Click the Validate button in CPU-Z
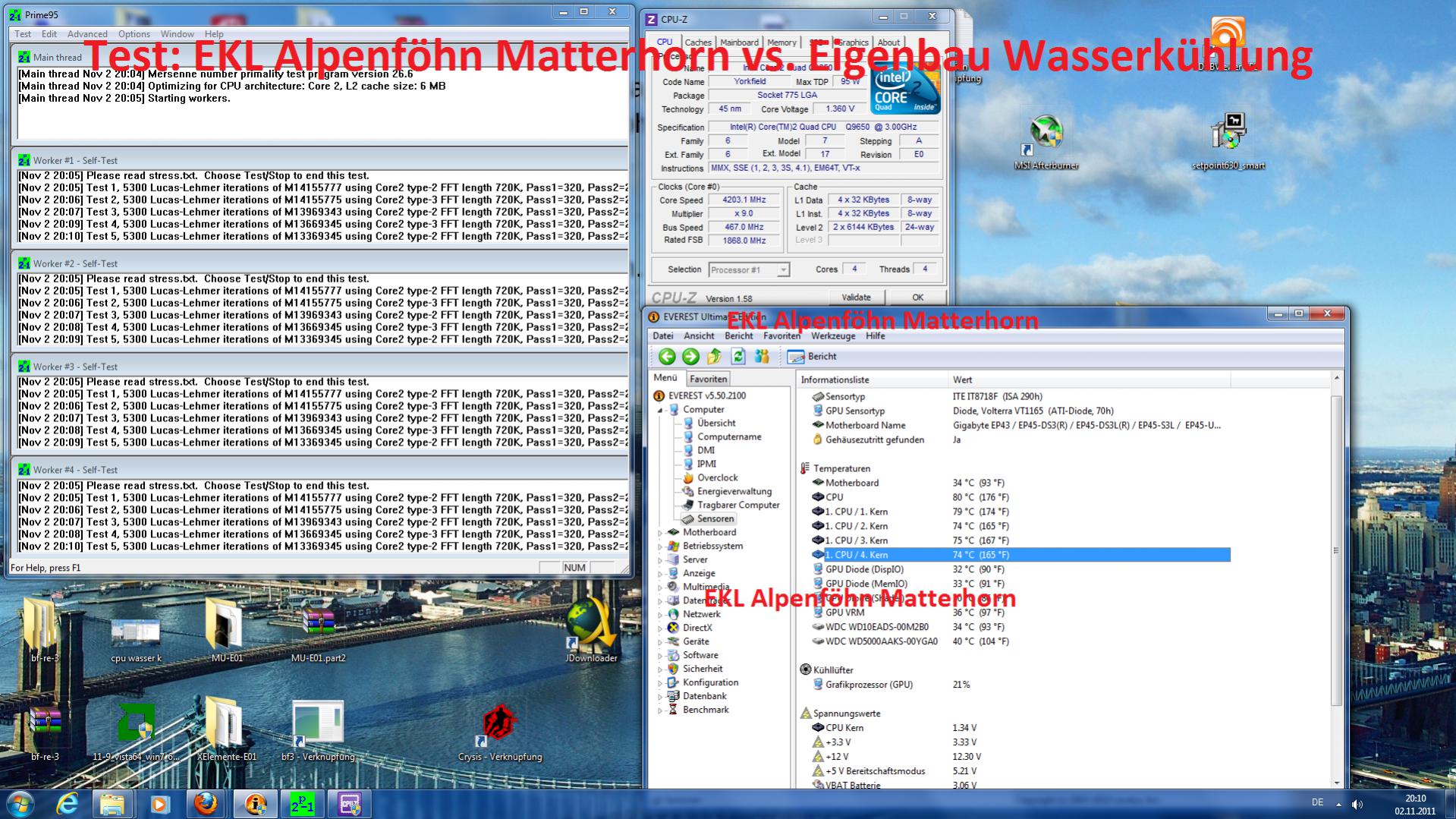This screenshot has width=1456, height=819. (856, 298)
